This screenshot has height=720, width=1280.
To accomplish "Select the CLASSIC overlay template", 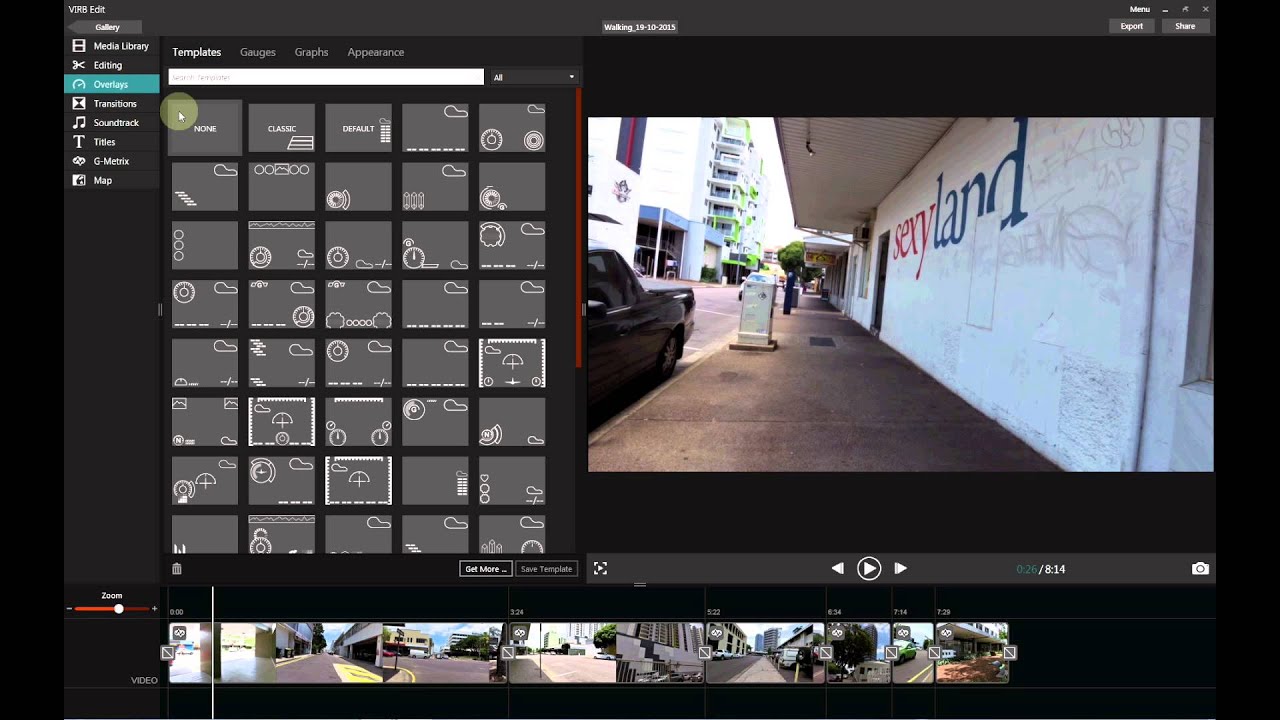I will pyautogui.click(x=282, y=128).
